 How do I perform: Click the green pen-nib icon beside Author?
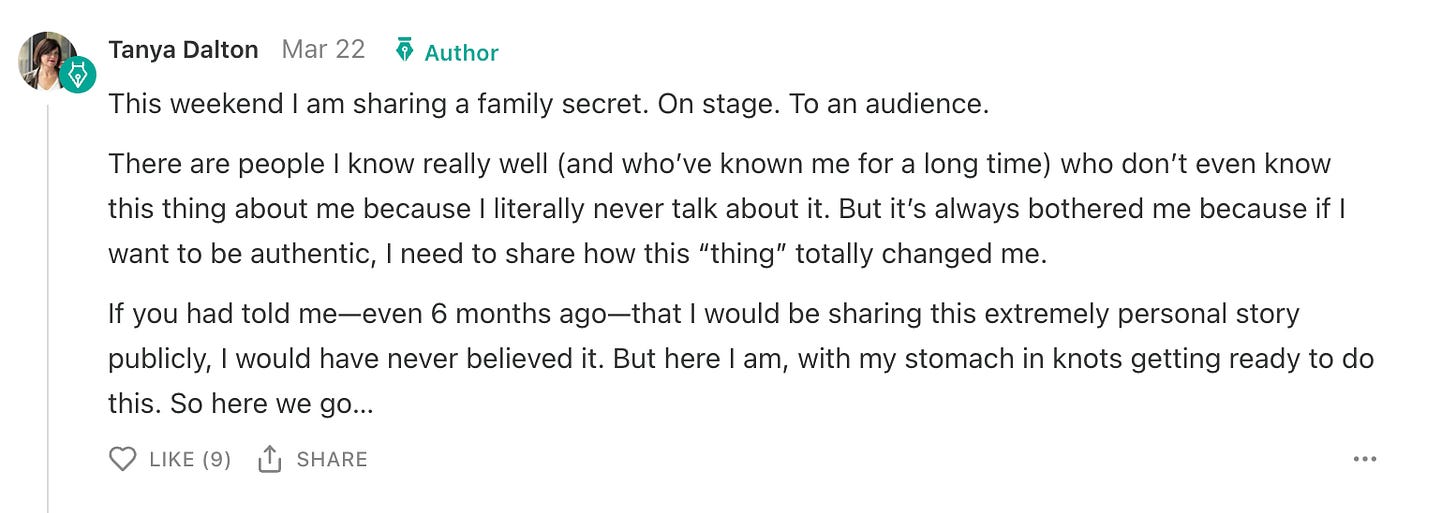coord(404,50)
